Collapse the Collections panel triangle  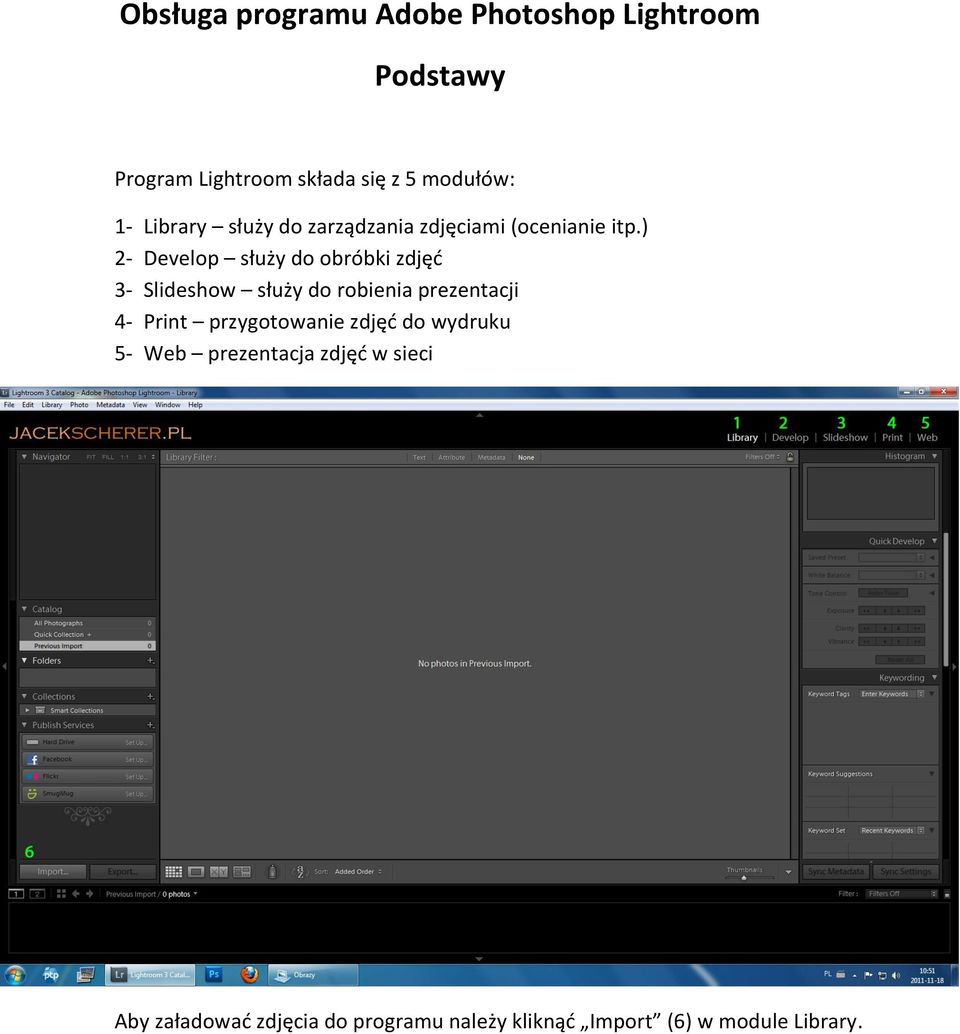(x=24, y=696)
